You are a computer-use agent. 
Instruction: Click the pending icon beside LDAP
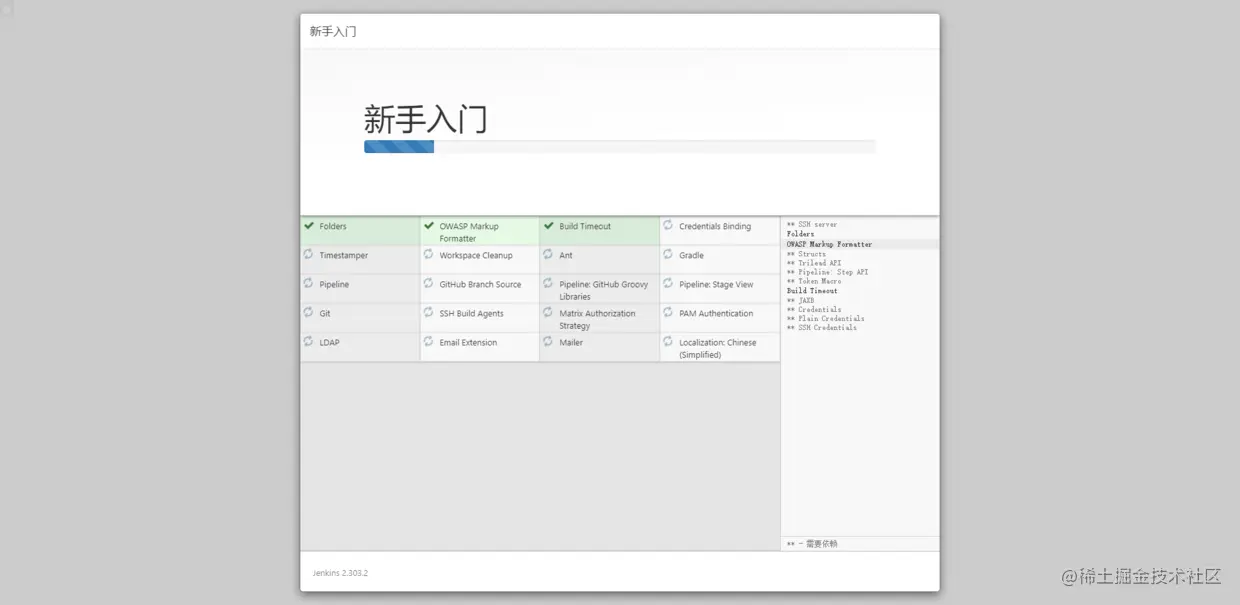[309, 342]
